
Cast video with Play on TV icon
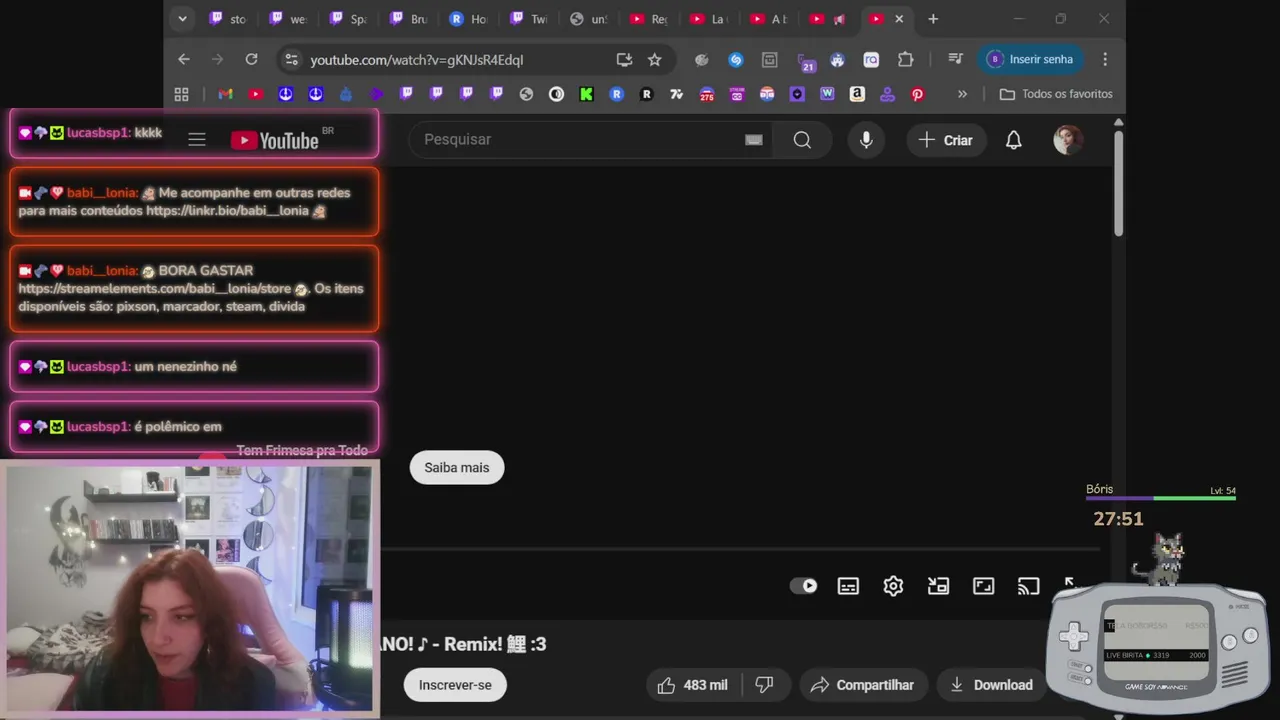1028,586
